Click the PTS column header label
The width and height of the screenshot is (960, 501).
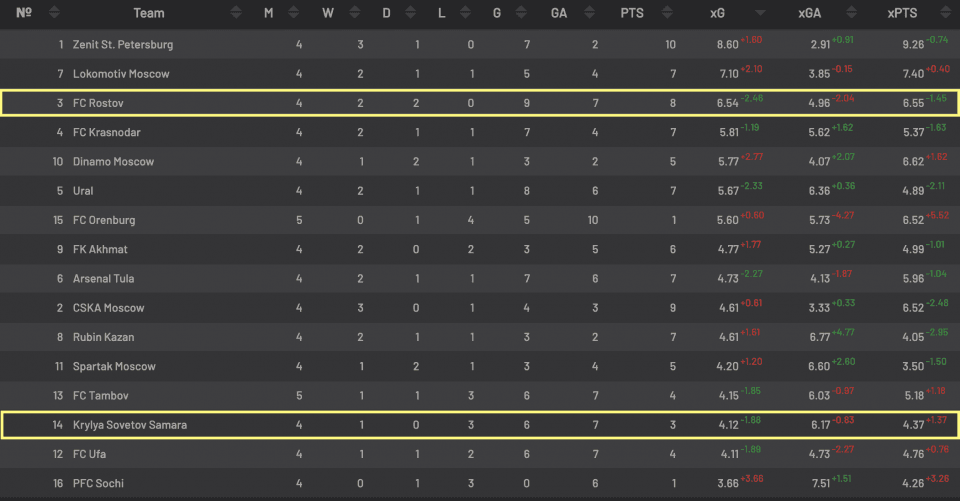tap(631, 14)
